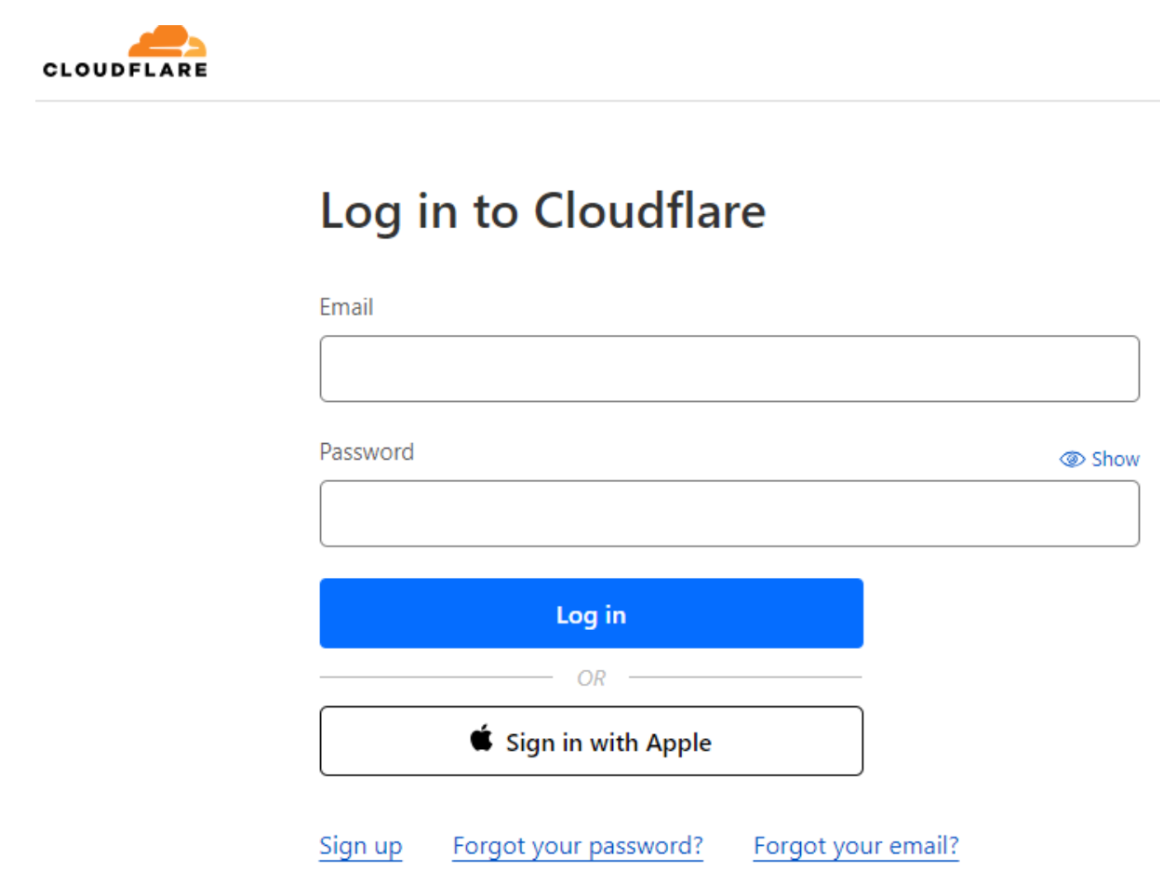Click the Log in to Cloudflare heading

point(542,212)
